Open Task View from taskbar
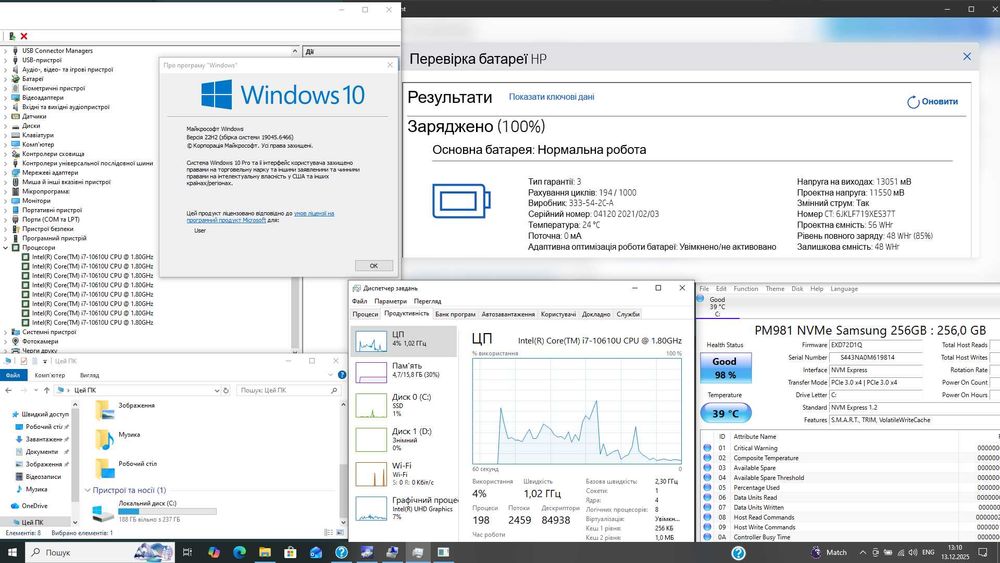 187,552
